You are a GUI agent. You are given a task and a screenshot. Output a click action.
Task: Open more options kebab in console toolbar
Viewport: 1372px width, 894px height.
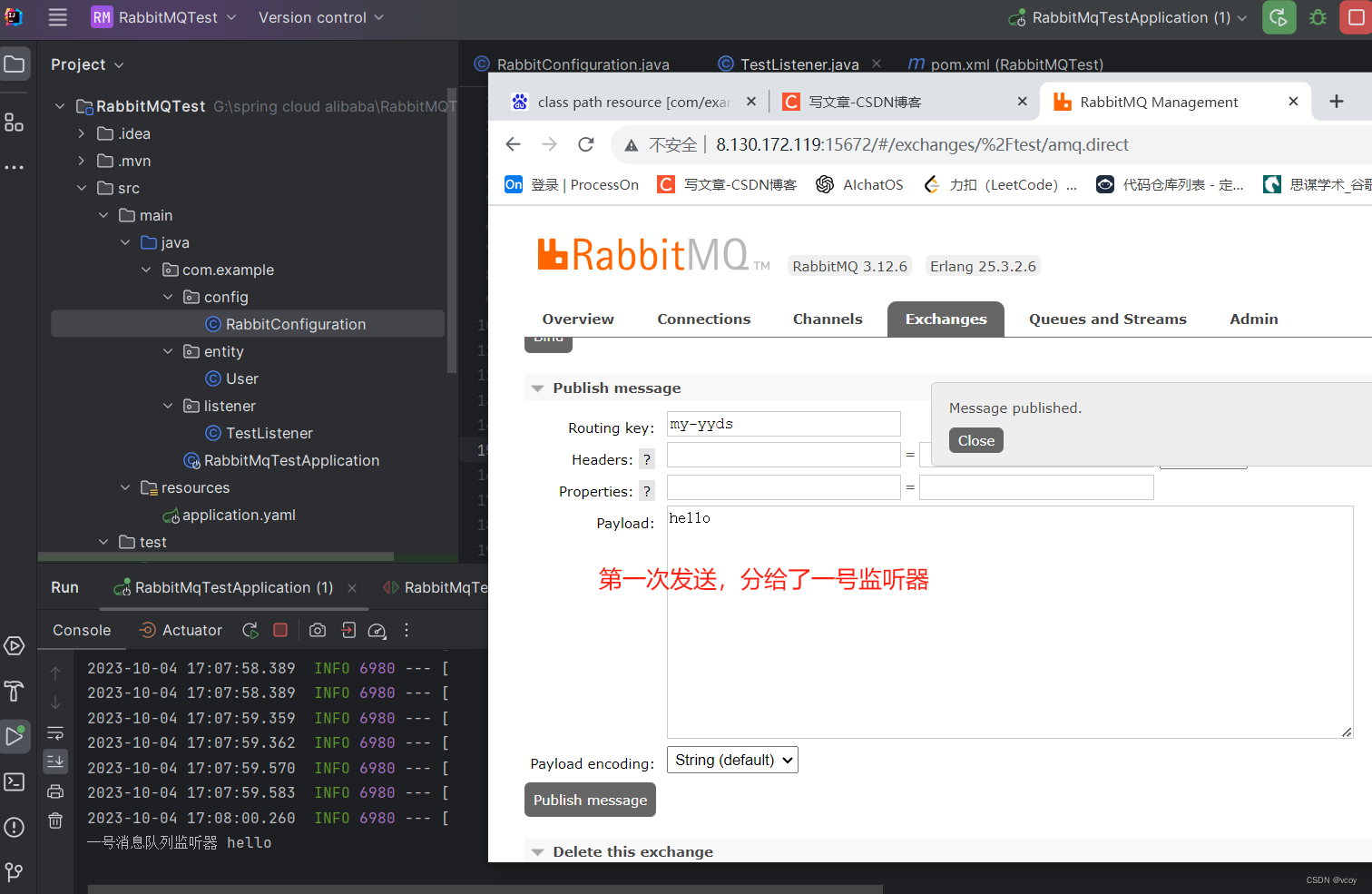click(407, 630)
